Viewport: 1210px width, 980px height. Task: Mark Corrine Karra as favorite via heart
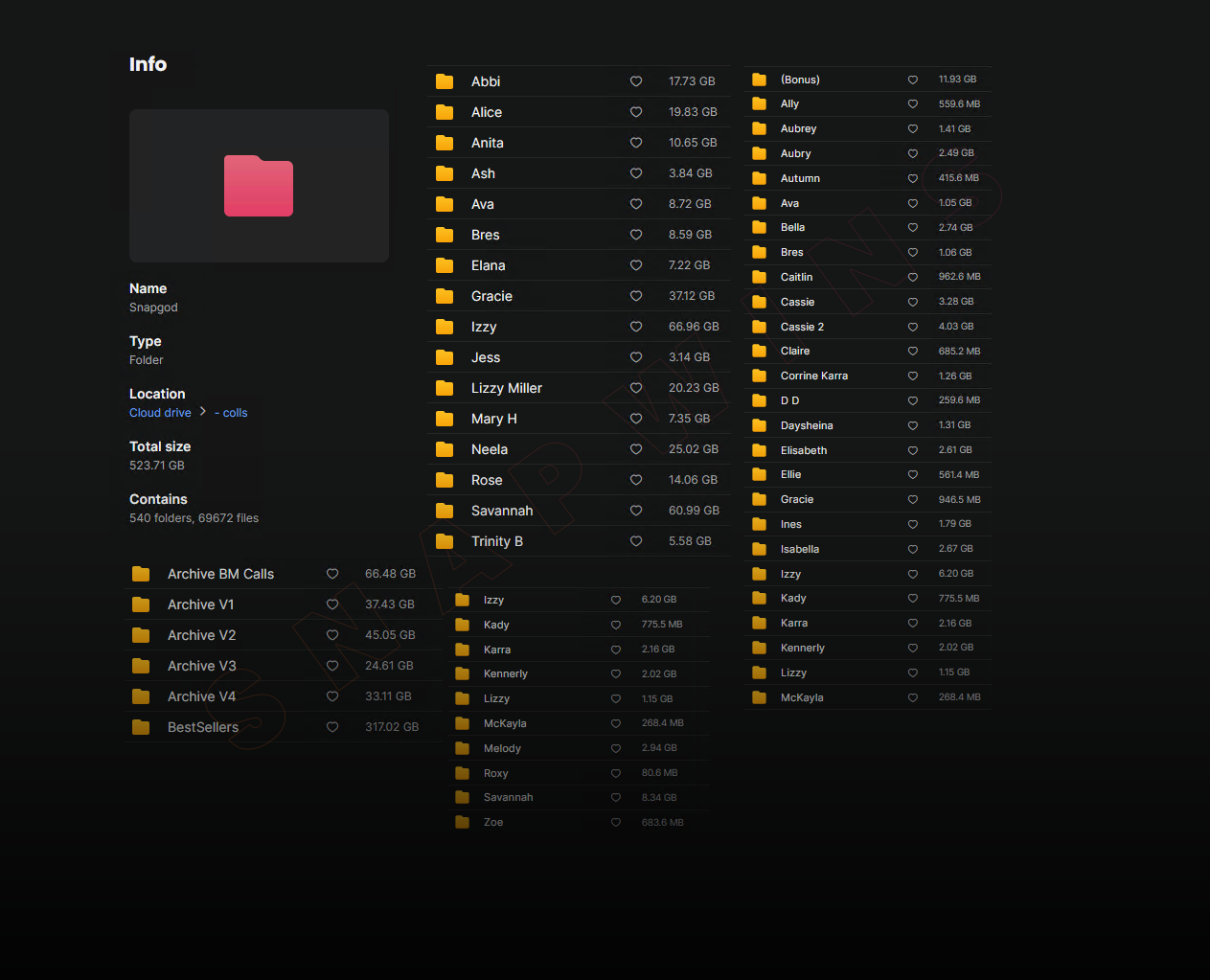point(913,376)
